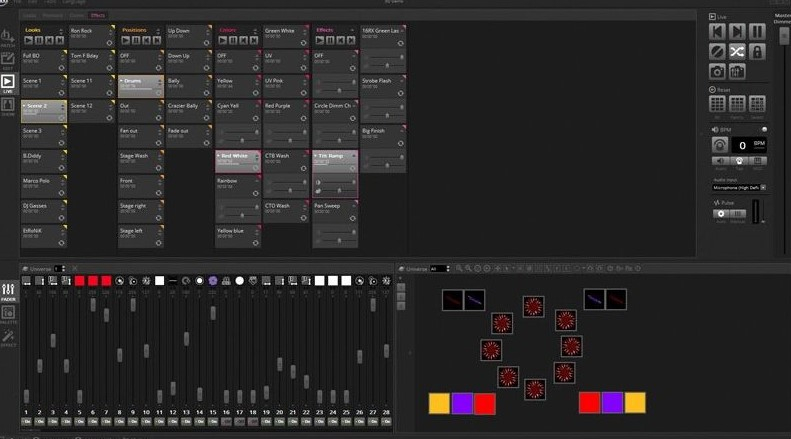The height and width of the screenshot is (439, 791).
Task: Open the Palette panel in the lower sidebar
Action: tap(8, 314)
